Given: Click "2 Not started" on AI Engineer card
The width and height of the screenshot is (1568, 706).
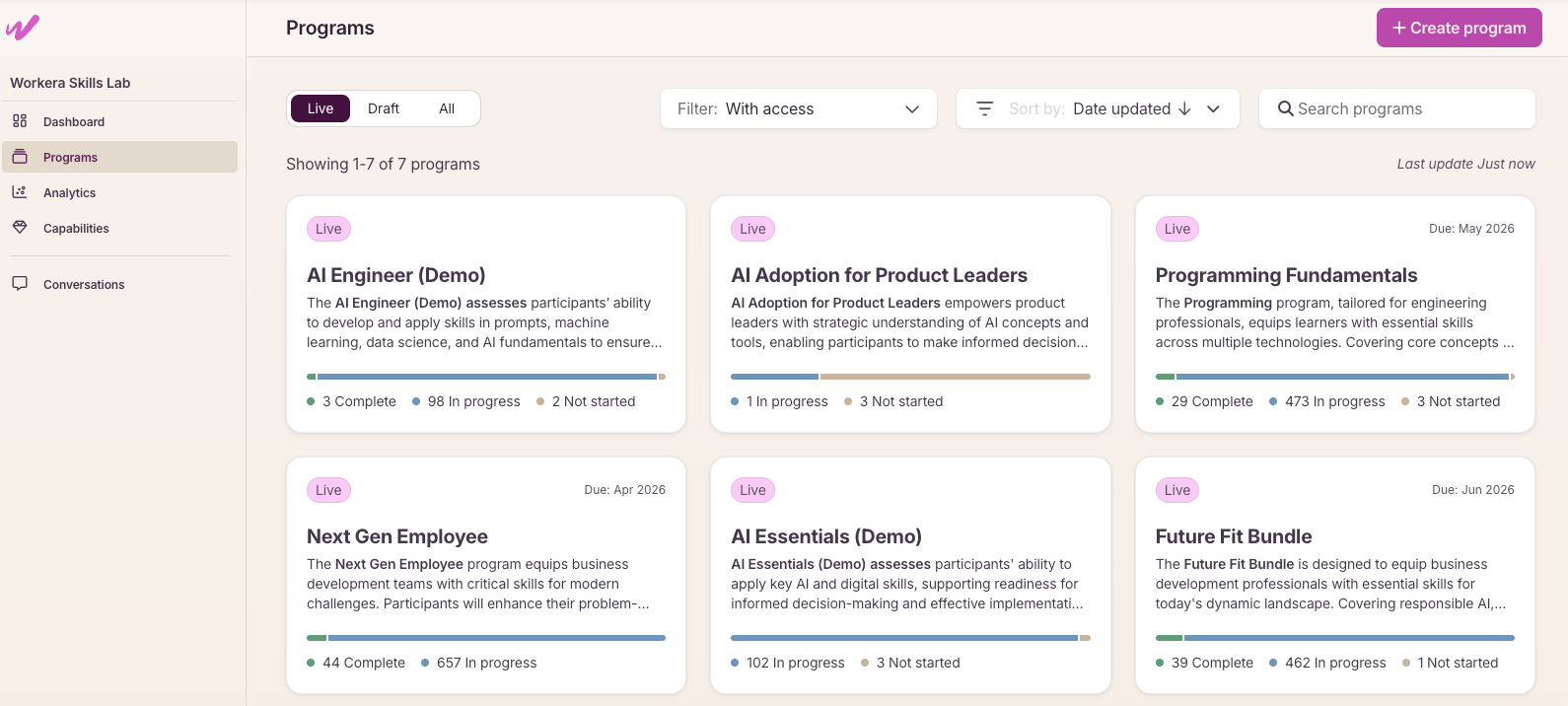Looking at the screenshot, I should click(x=594, y=401).
